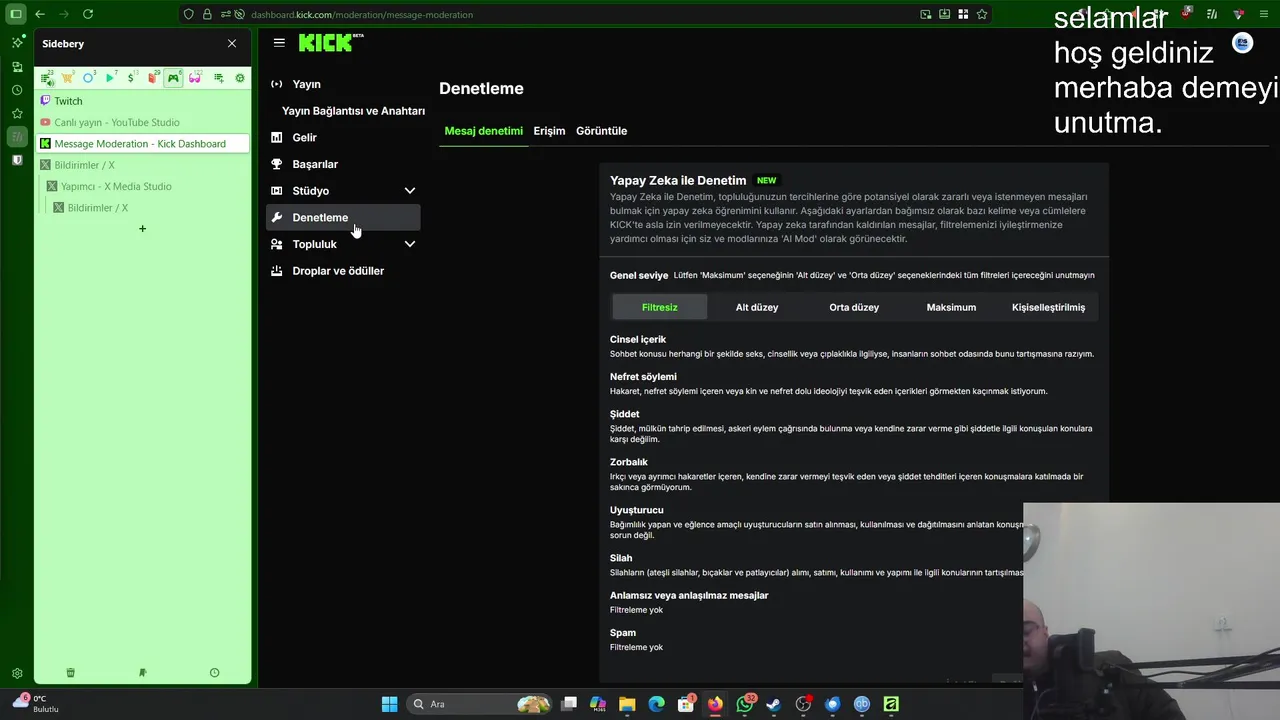Open the Başarılar section
Image resolution: width=1280 pixels, height=720 pixels.
pos(343,164)
